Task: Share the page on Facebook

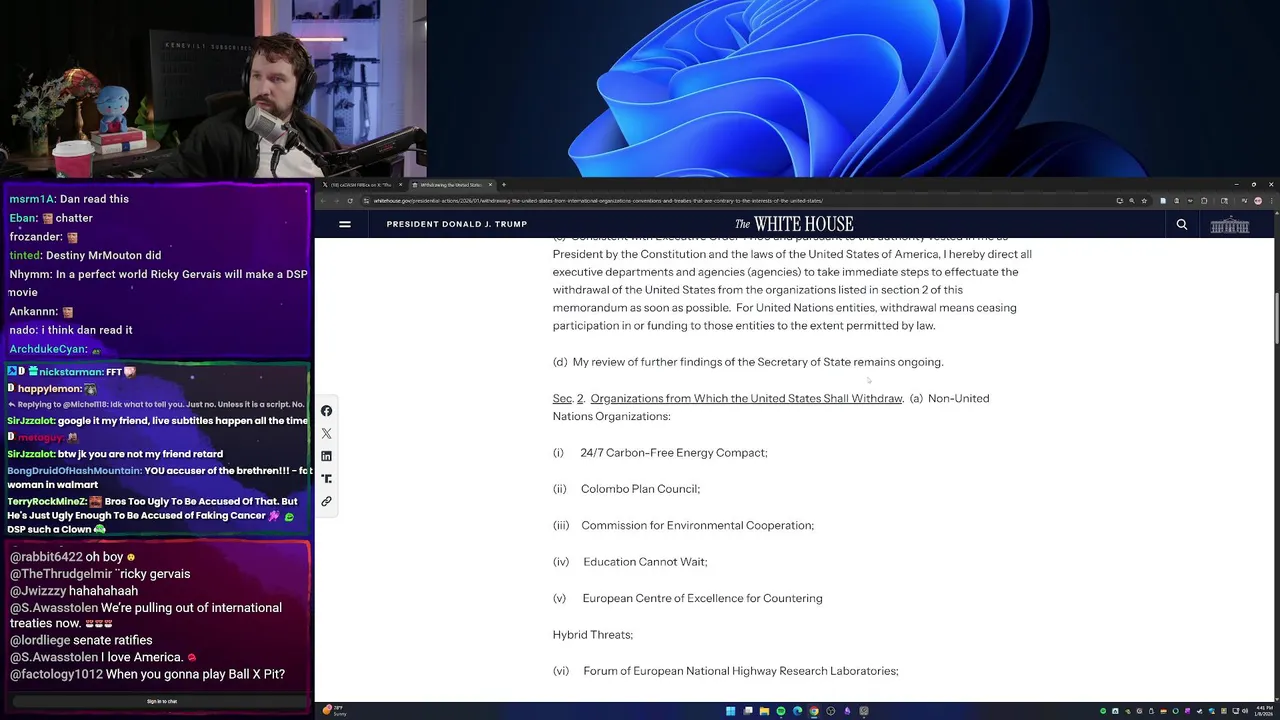Action: point(326,411)
